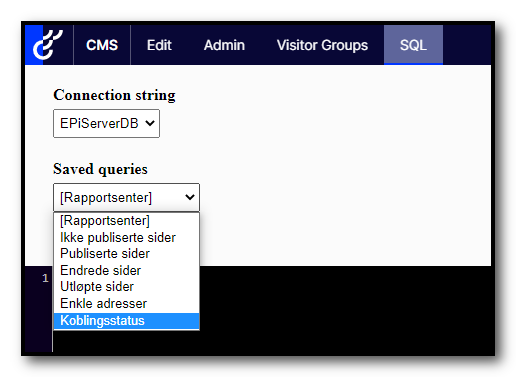Click the Optimizely logo icon
This screenshot has width=516, height=377.
coord(48,45)
